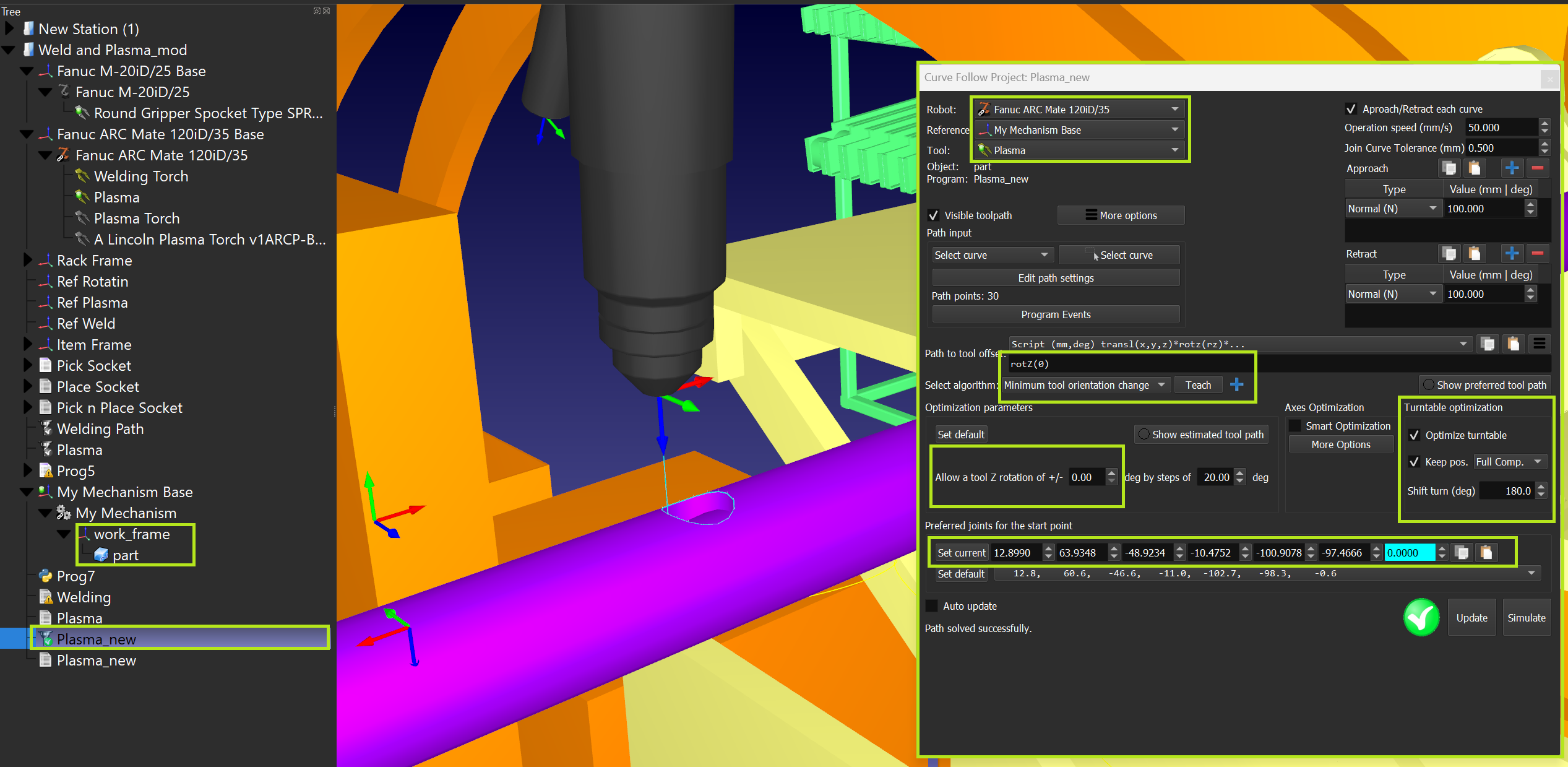The image size is (1568, 767).
Task: Uncheck Optimize turntable option
Action: coord(1414,435)
